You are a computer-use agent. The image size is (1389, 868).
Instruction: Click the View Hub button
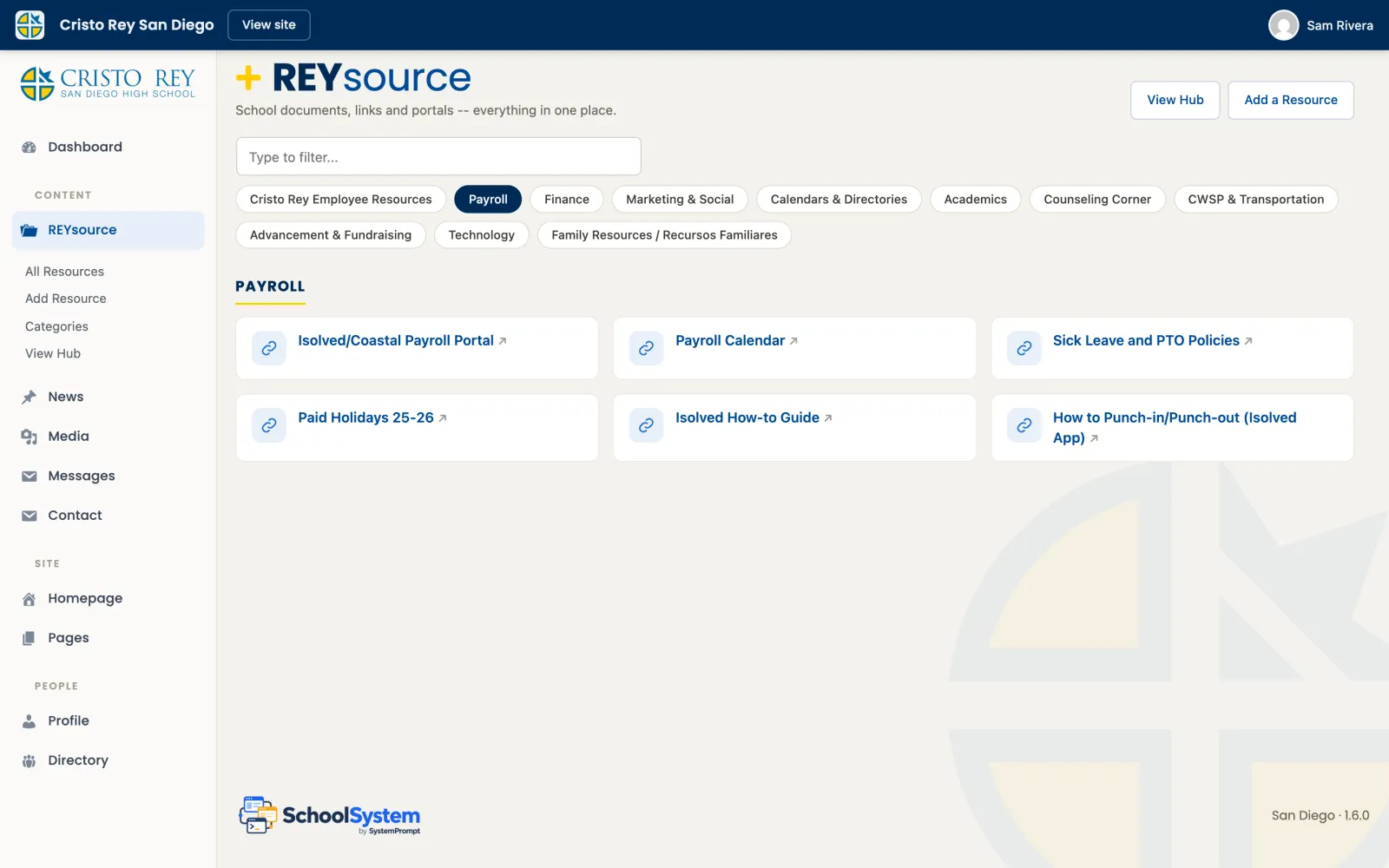click(x=1175, y=101)
